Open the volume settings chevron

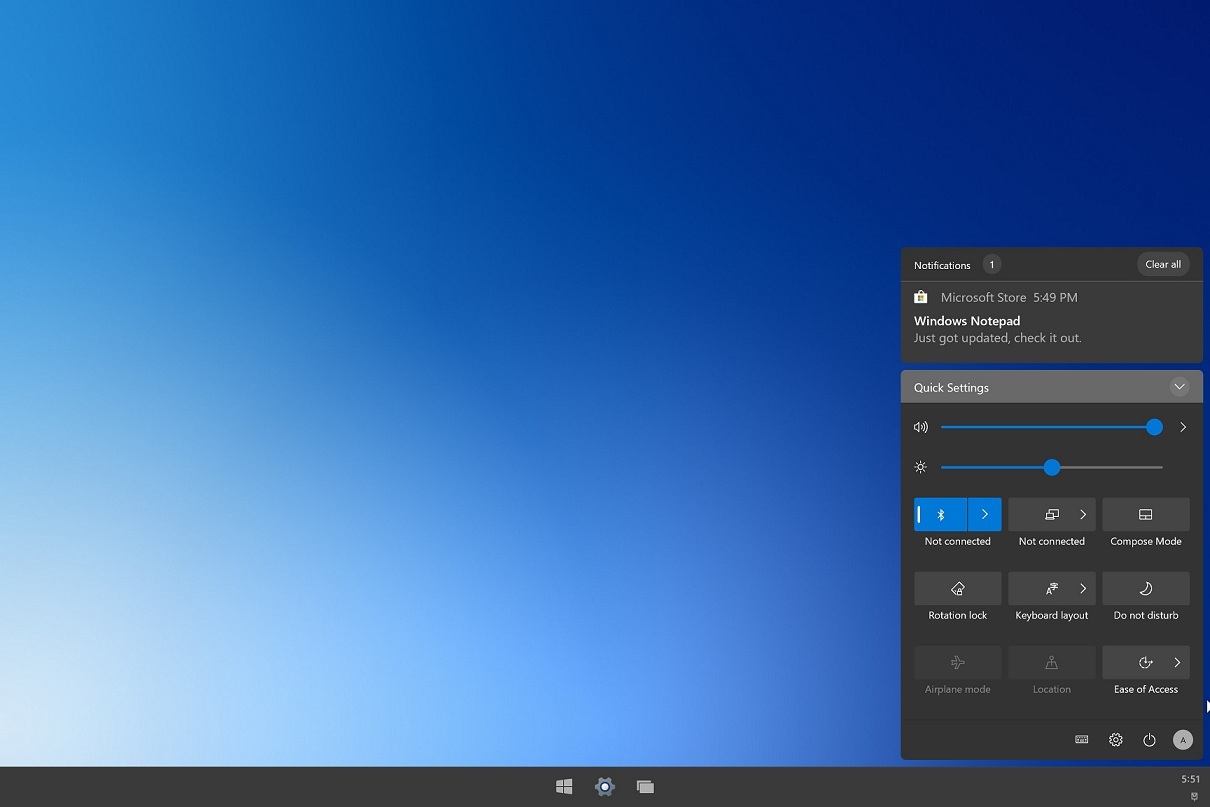[1183, 427]
